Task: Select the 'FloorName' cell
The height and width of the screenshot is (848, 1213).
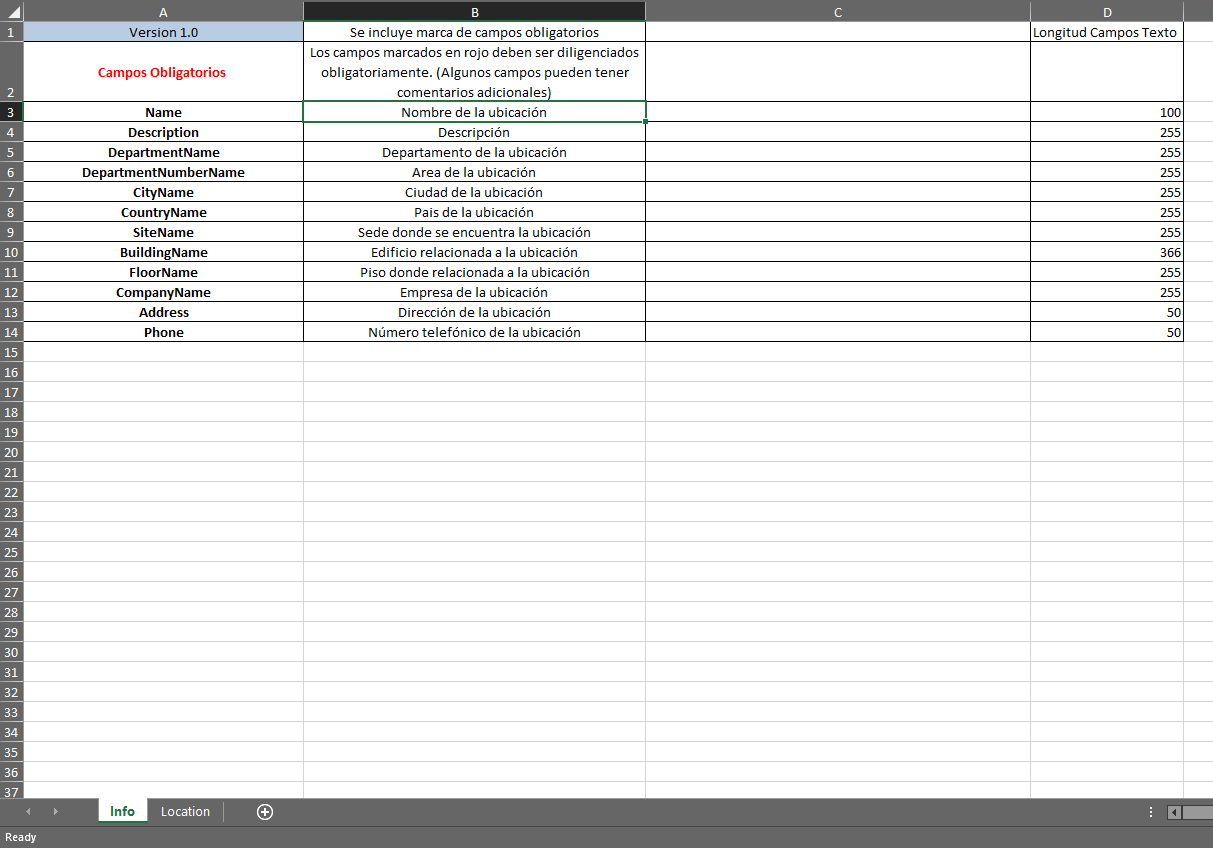Action: click(x=163, y=272)
